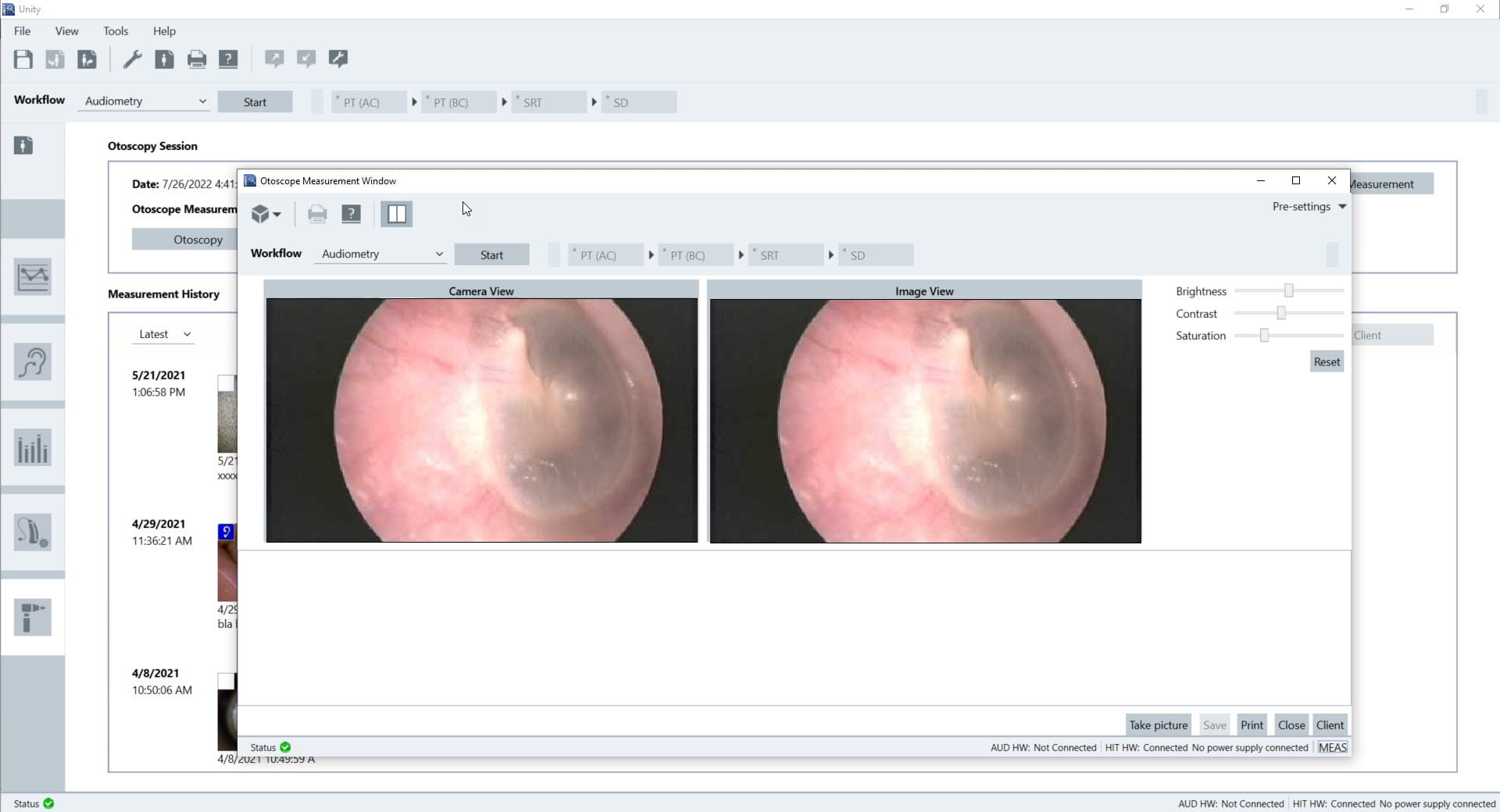Click the print icon in main toolbar
1500x812 pixels.
click(x=197, y=59)
